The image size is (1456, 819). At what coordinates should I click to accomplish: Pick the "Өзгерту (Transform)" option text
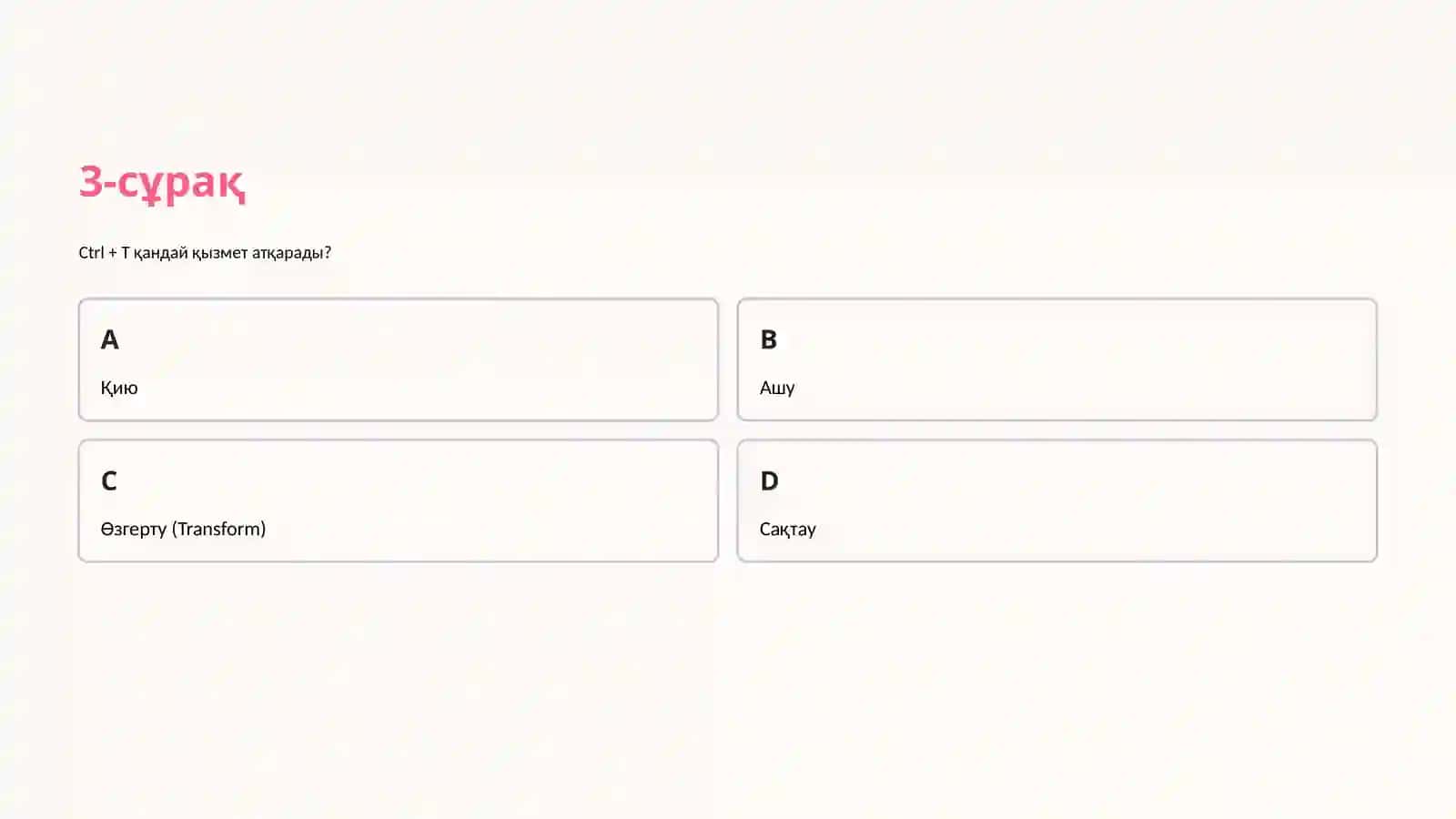pyautogui.click(x=183, y=529)
